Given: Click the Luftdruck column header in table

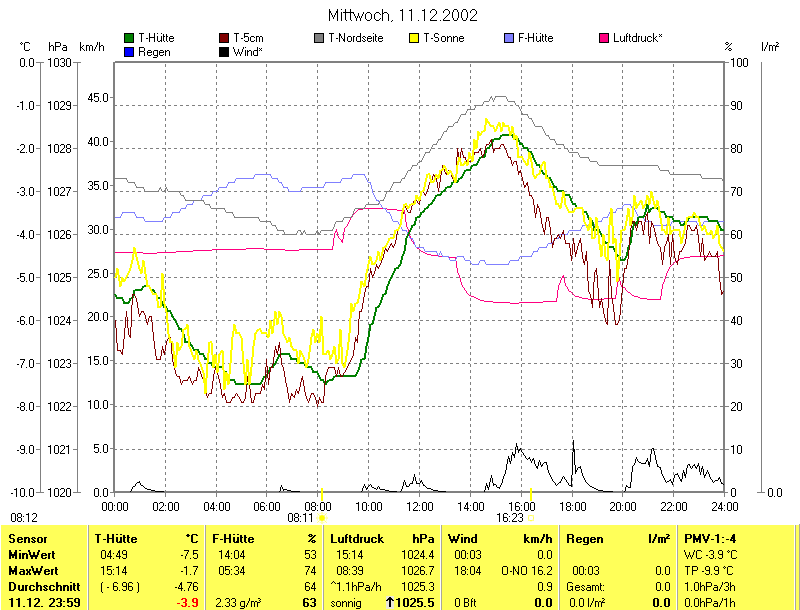Looking at the screenshot, I should tap(357, 539).
